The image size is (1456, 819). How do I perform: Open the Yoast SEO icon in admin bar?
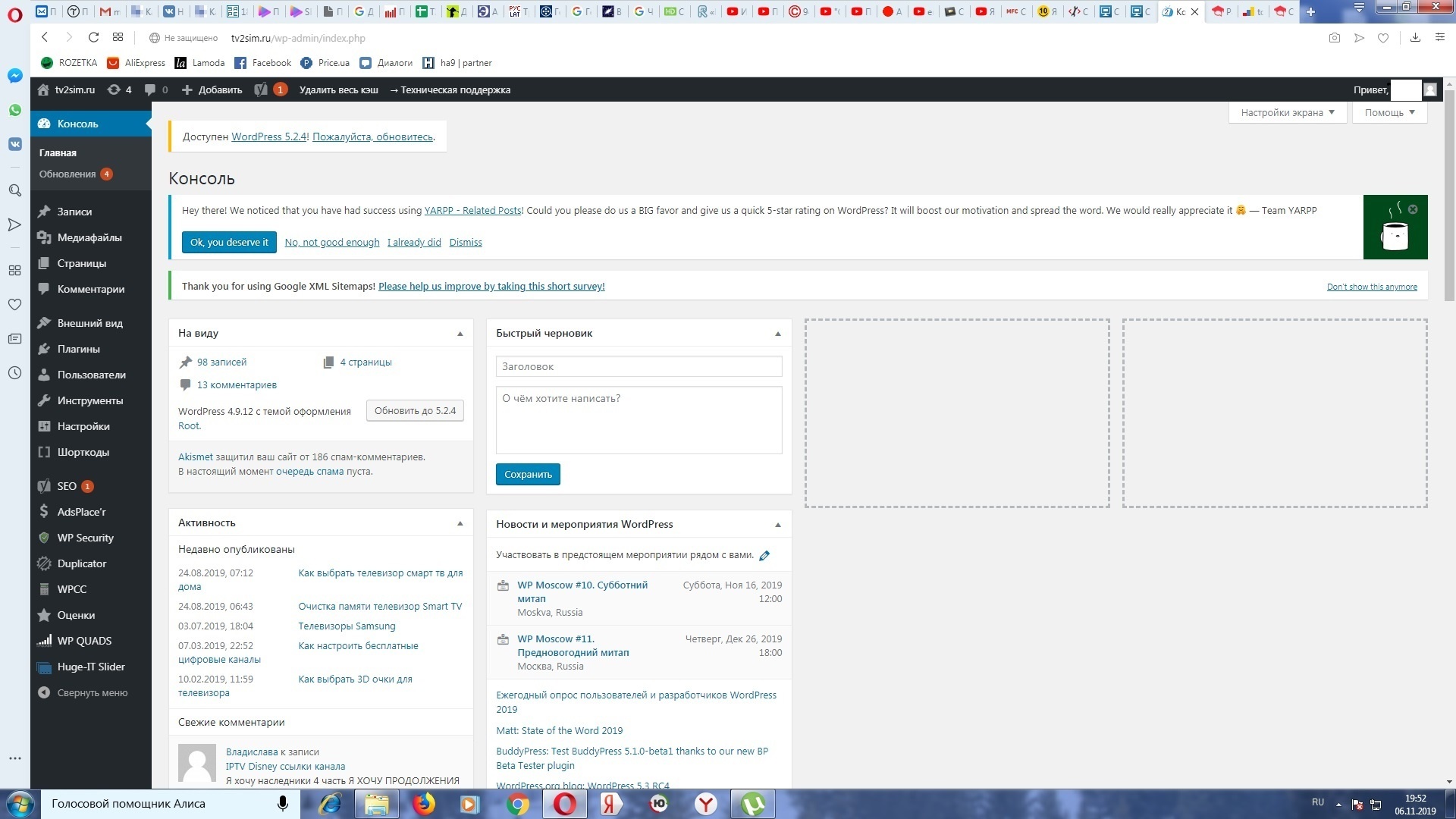click(x=261, y=89)
